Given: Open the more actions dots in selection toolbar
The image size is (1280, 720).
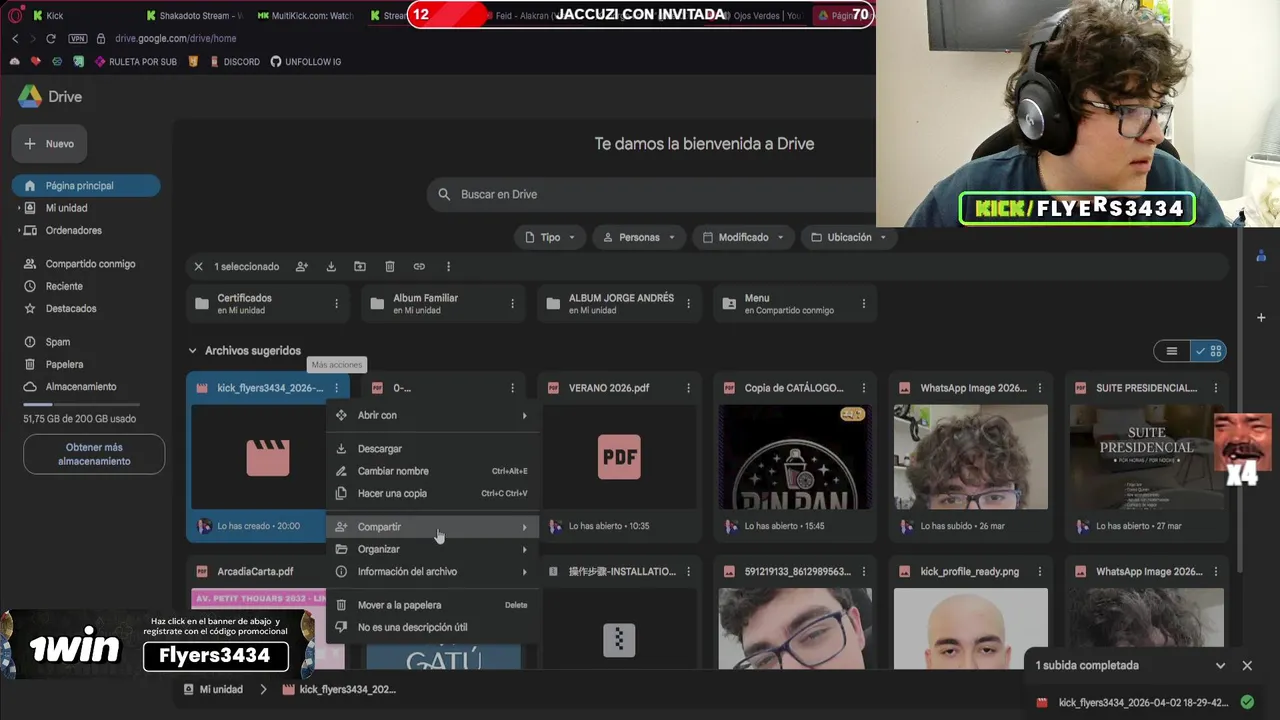Looking at the screenshot, I should [448, 267].
